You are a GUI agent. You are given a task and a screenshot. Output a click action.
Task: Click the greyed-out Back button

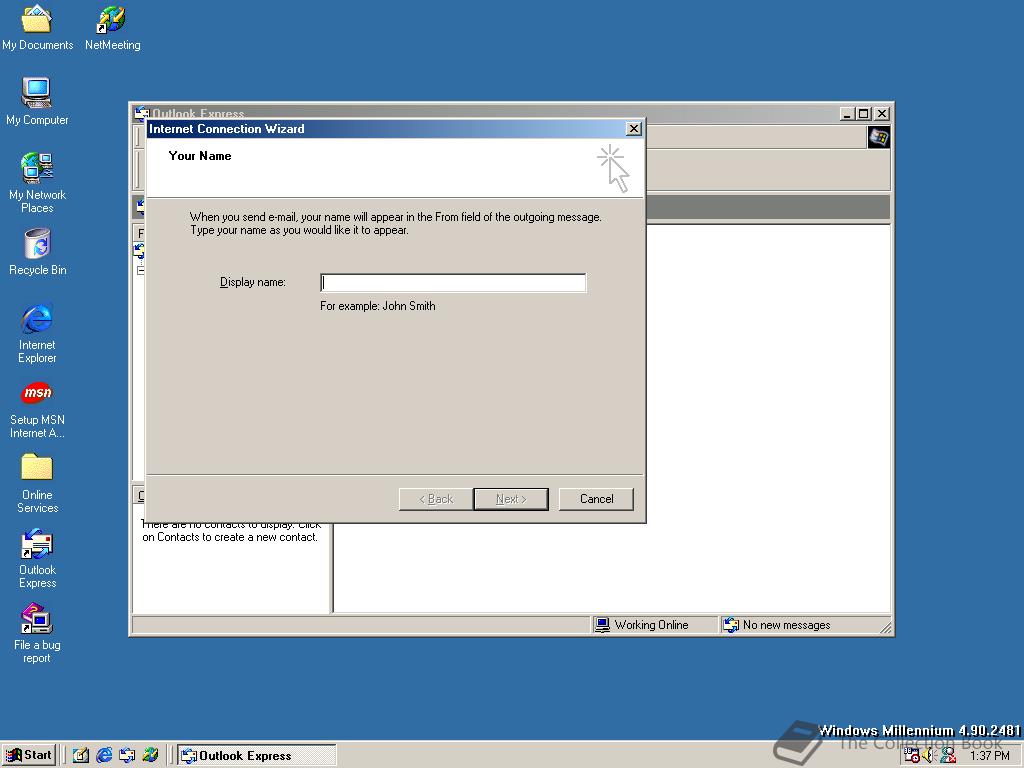436,499
